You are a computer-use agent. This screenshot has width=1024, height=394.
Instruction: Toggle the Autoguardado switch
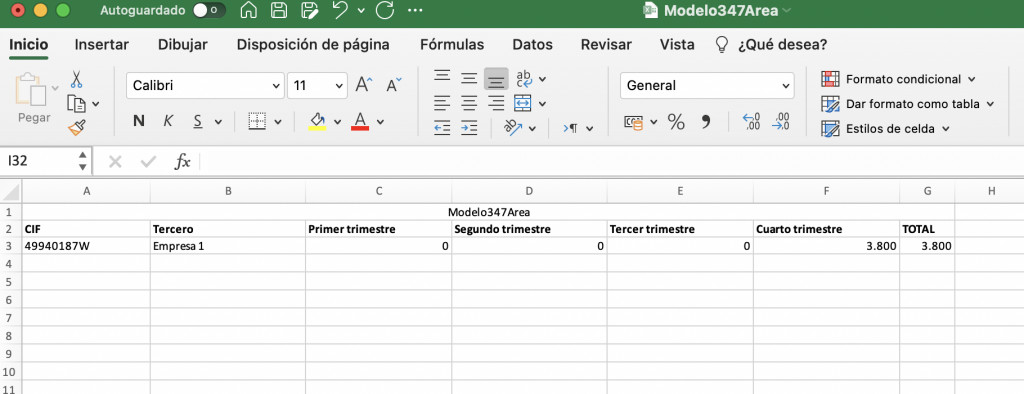coord(209,10)
